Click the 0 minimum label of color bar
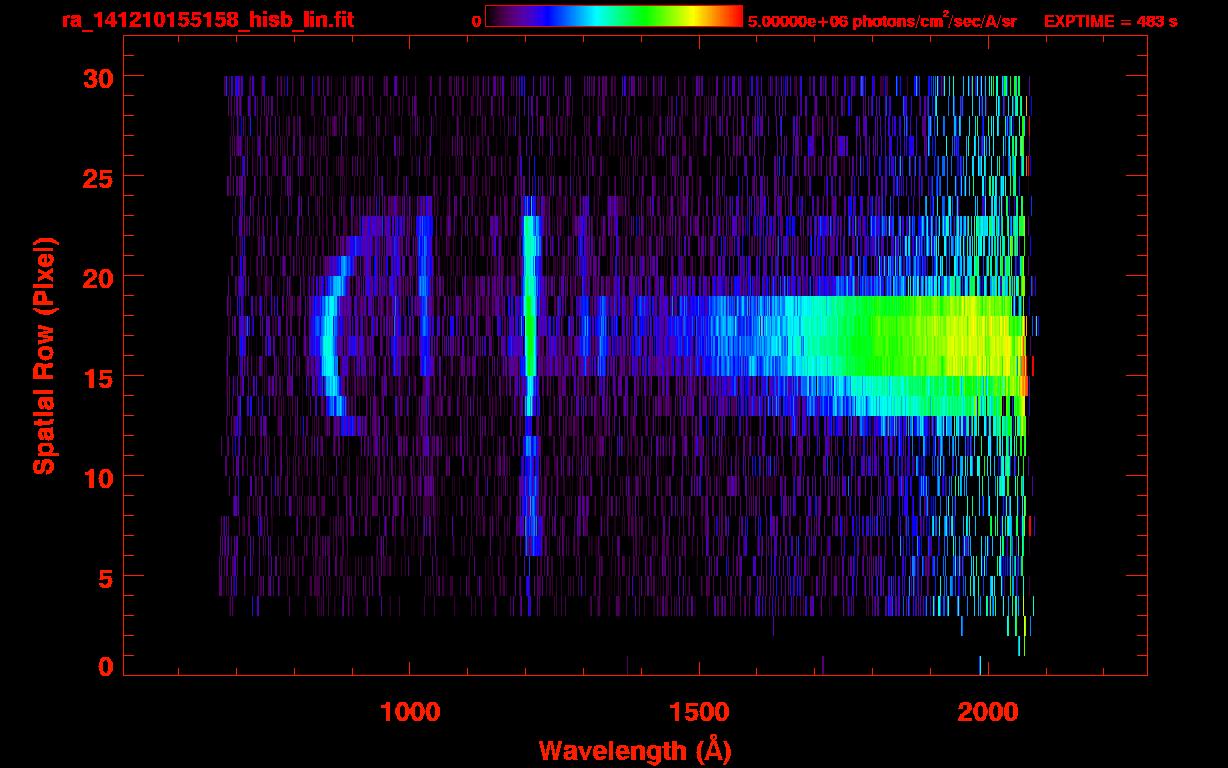Screen dimensions: 1228x768 476,21
